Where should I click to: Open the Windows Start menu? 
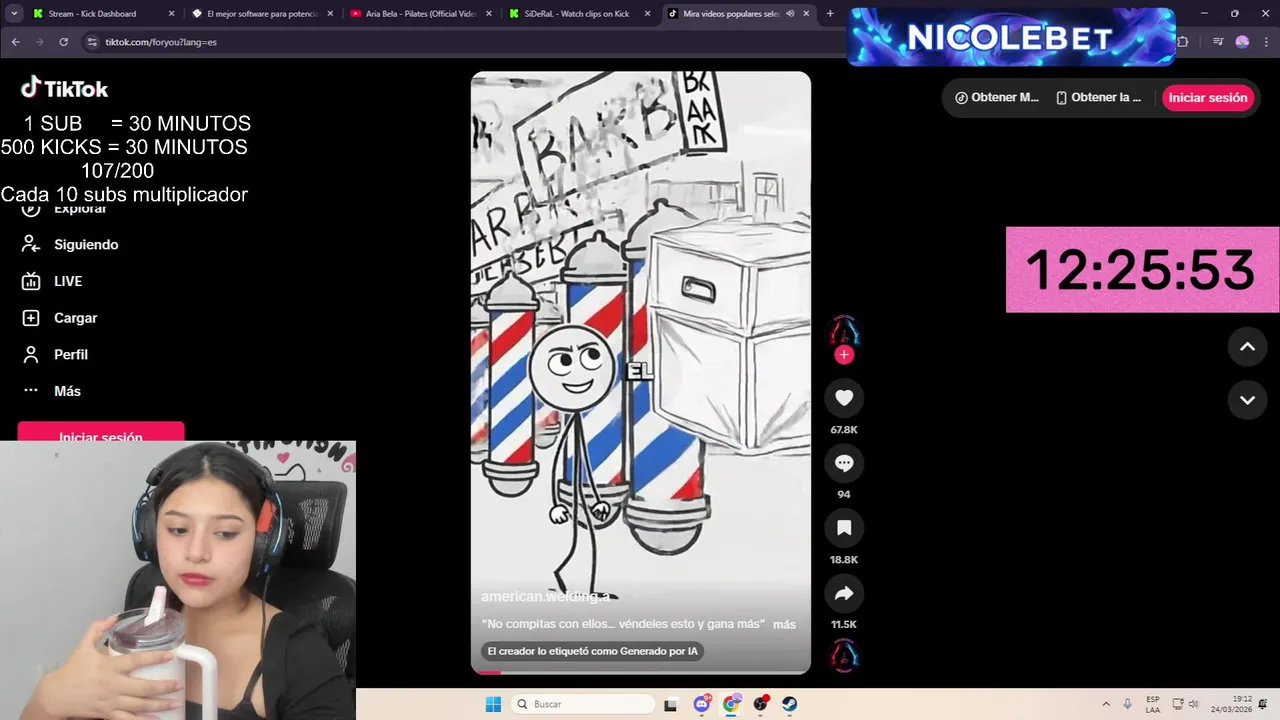click(493, 704)
